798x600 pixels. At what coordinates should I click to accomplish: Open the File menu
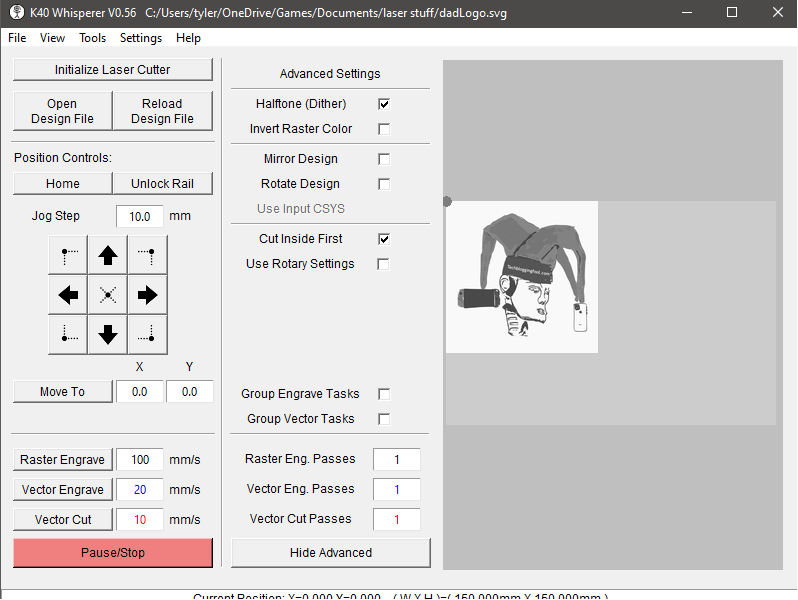[x=17, y=38]
